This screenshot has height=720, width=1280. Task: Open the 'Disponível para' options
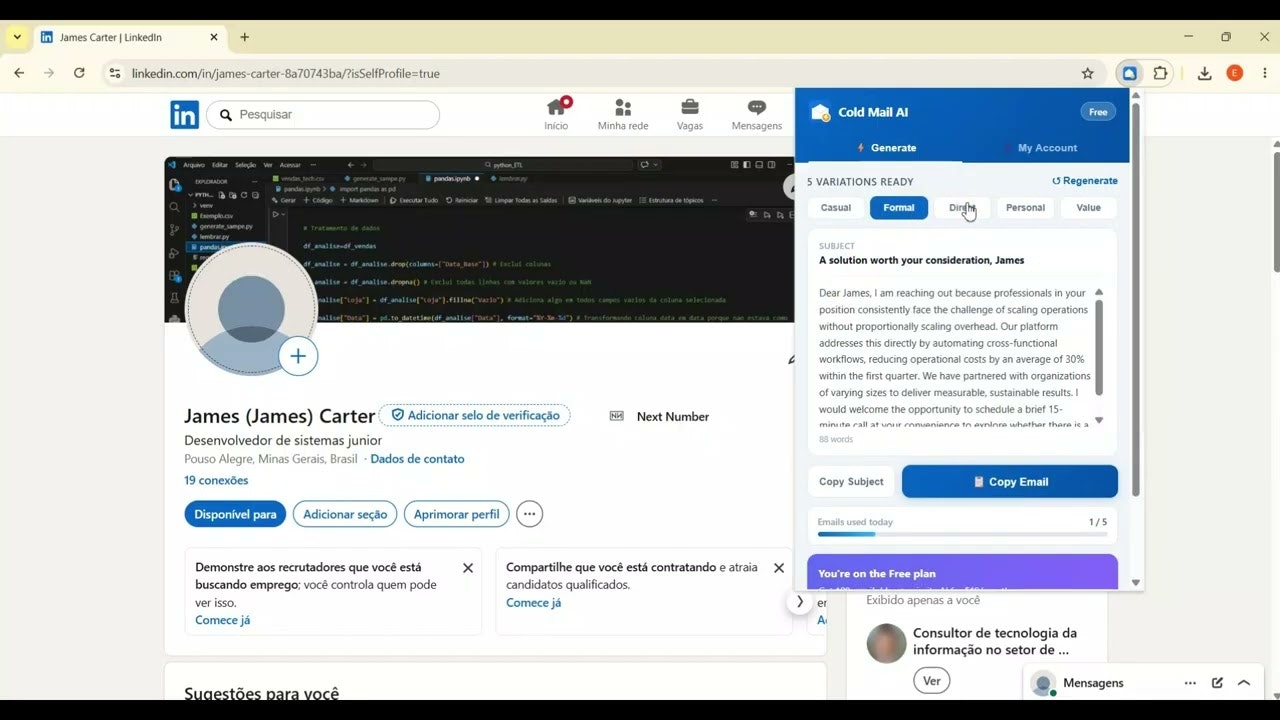click(x=235, y=514)
